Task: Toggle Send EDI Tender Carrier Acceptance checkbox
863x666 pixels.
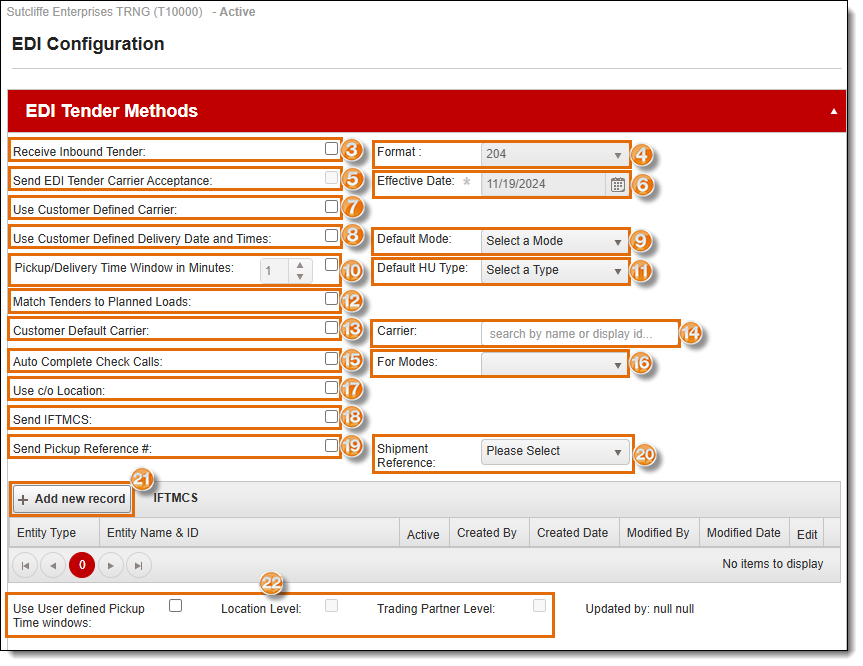Action: [x=331, y=177]
